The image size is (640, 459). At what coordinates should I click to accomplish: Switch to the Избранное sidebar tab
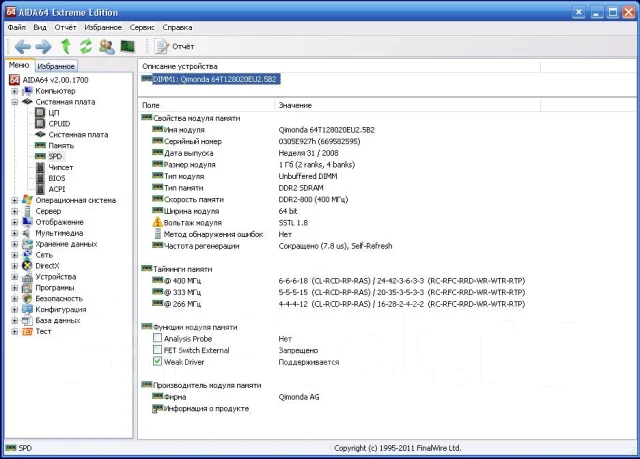56,66
